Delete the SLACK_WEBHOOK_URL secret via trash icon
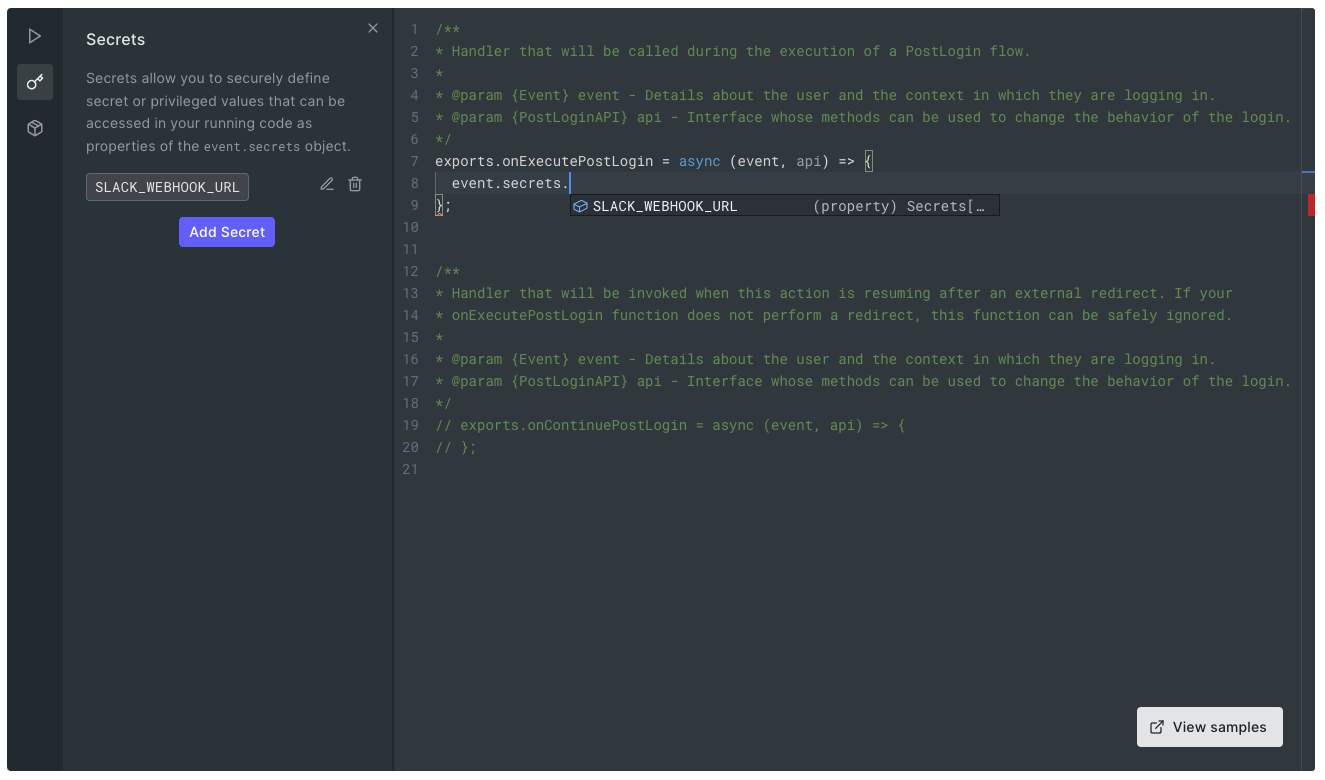 [x=355, y=184]
